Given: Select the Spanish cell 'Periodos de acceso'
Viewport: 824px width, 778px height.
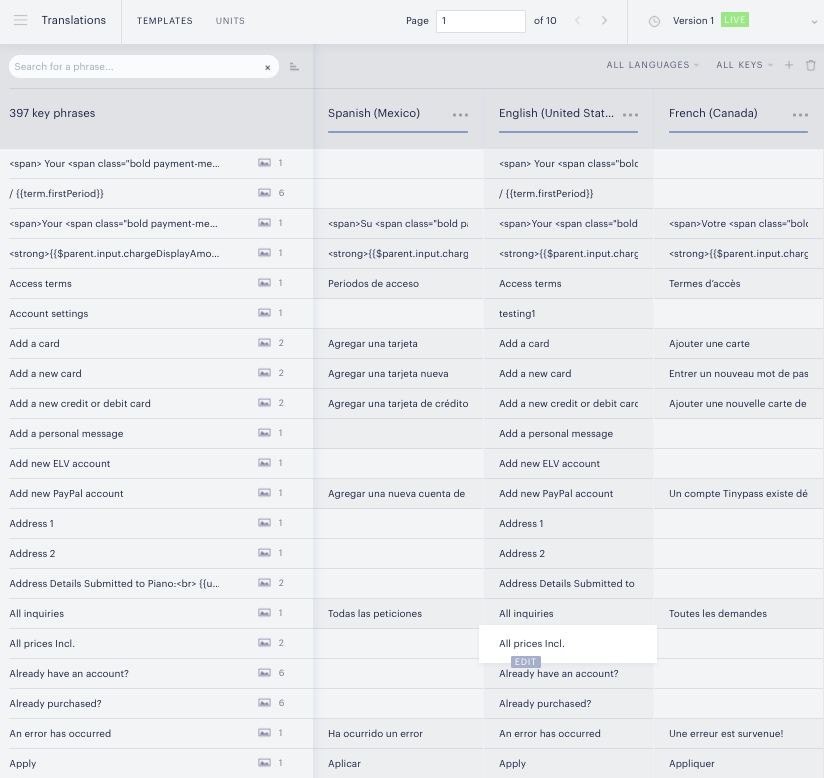Looking at the screenshot, I should (373, 284).
